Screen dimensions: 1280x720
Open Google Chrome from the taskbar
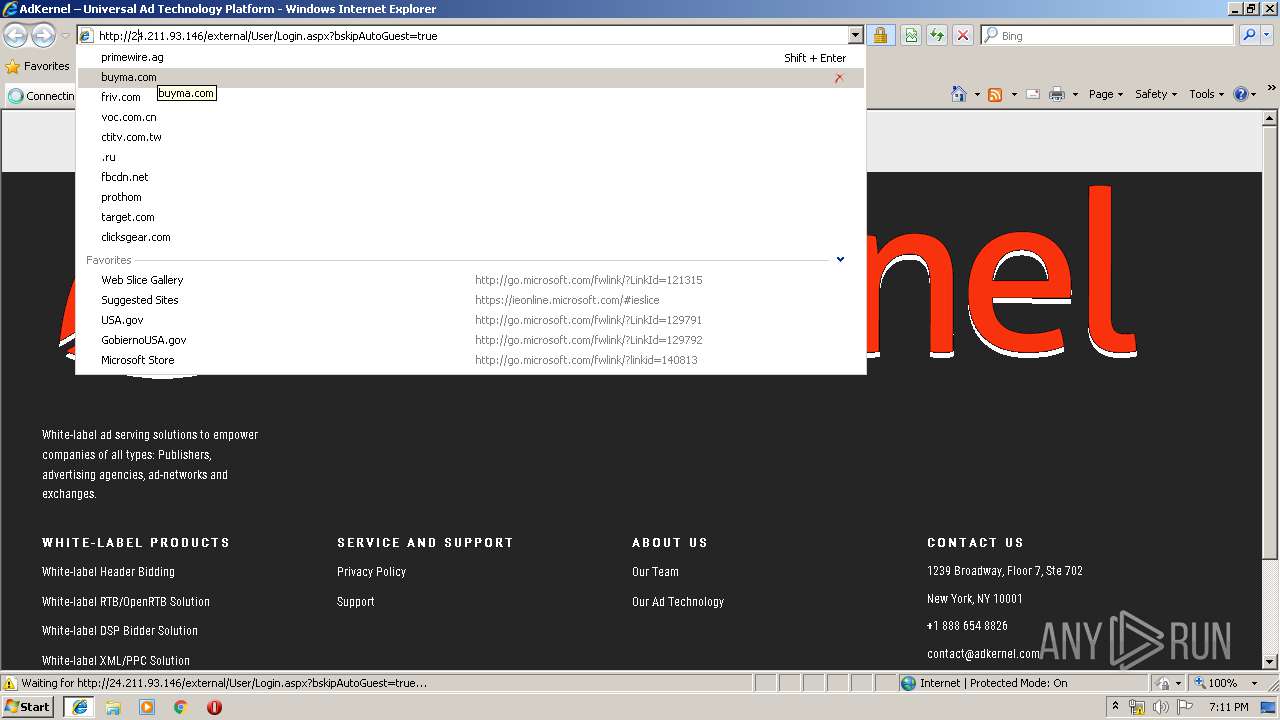[180, 707]
